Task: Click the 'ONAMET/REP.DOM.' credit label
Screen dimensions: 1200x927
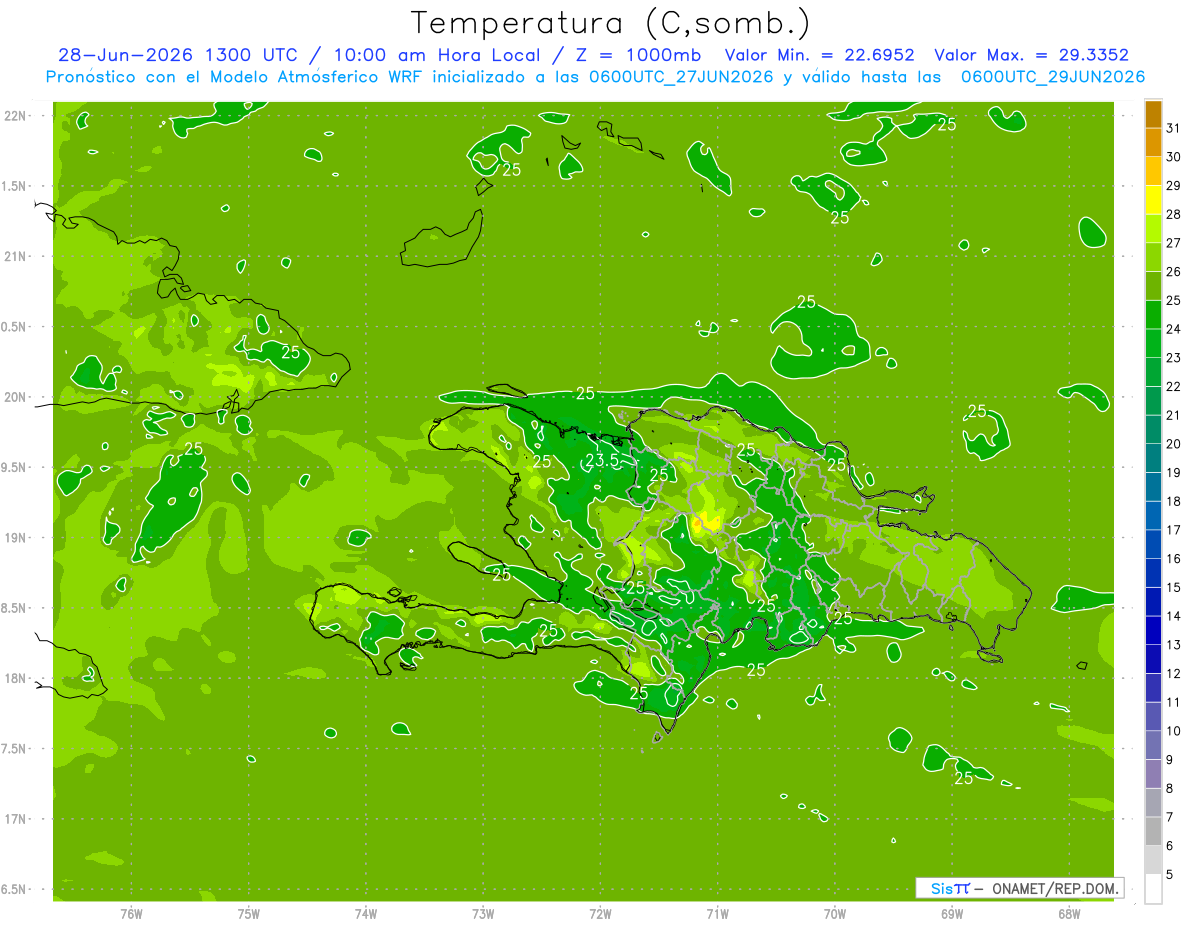Action: click(x=1056, y=888)
